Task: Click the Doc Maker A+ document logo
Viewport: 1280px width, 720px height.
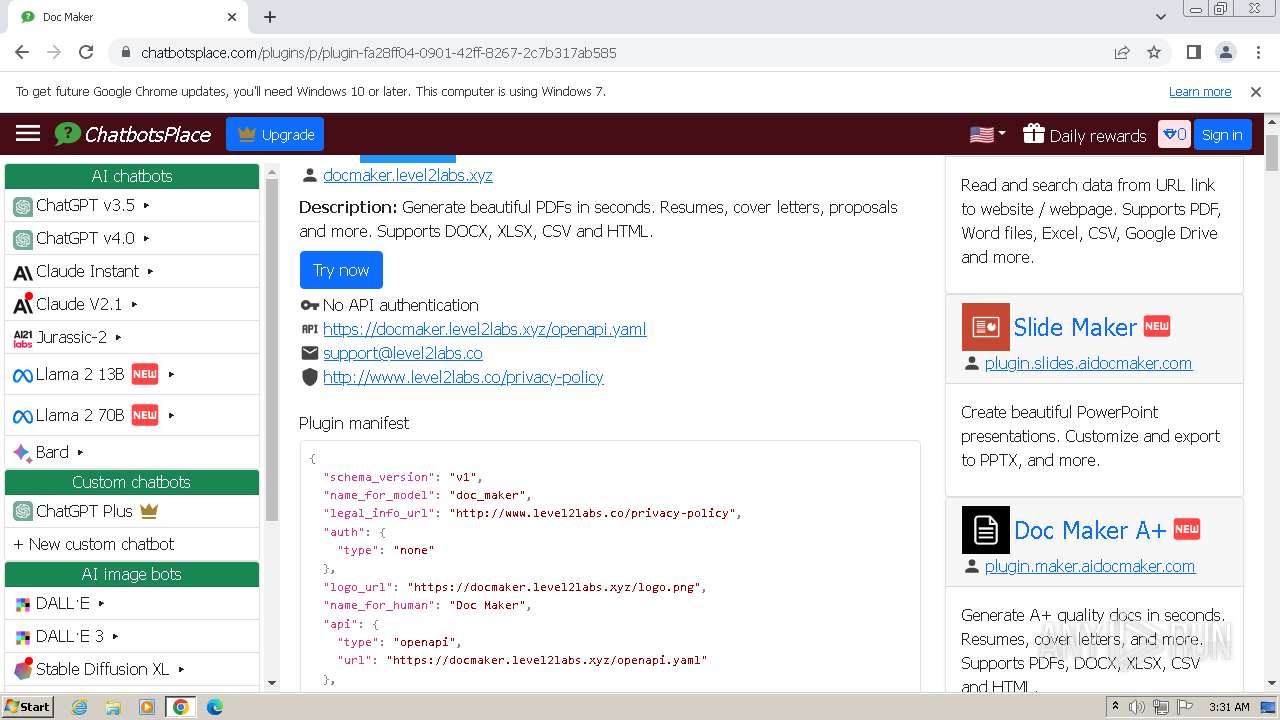Action: [985, 530]
